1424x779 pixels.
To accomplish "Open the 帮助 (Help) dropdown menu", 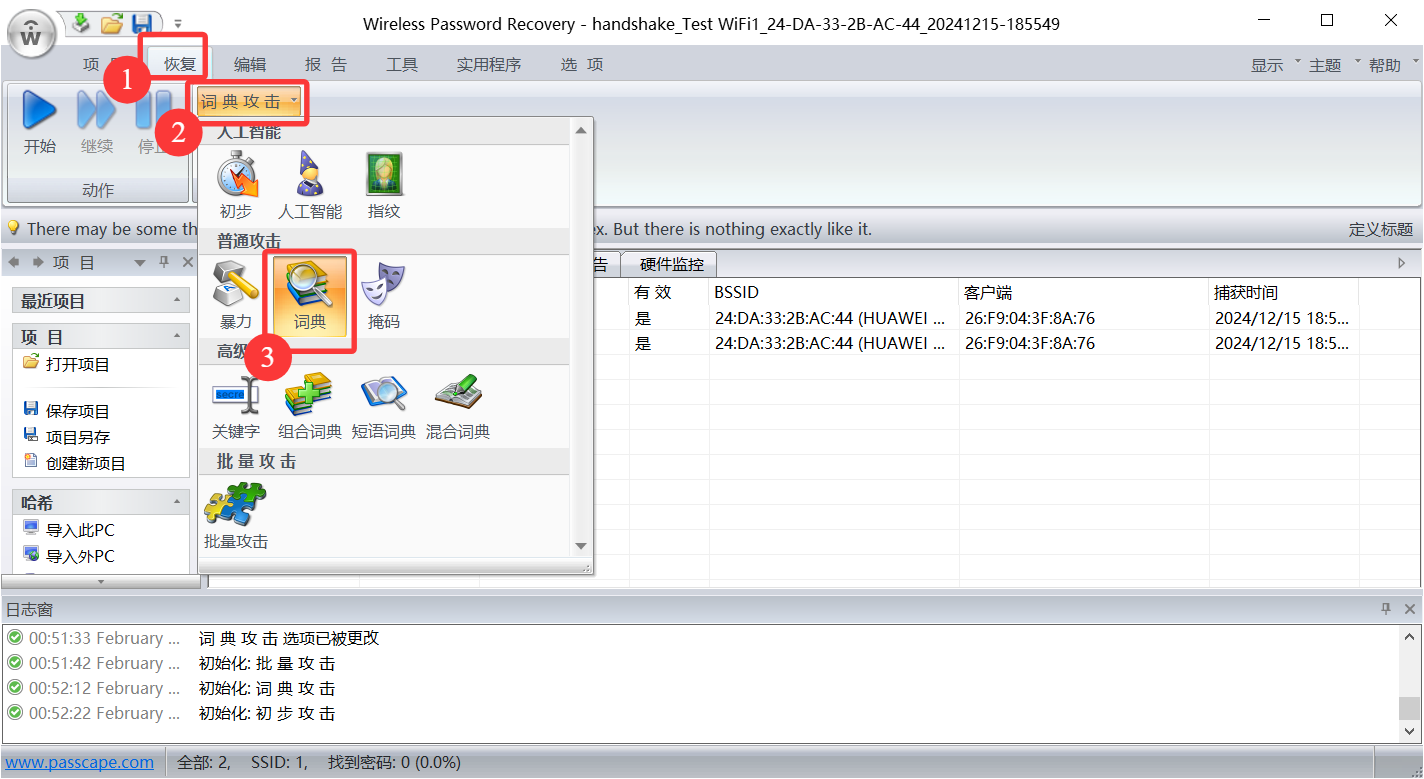I will coord(1392,65).
